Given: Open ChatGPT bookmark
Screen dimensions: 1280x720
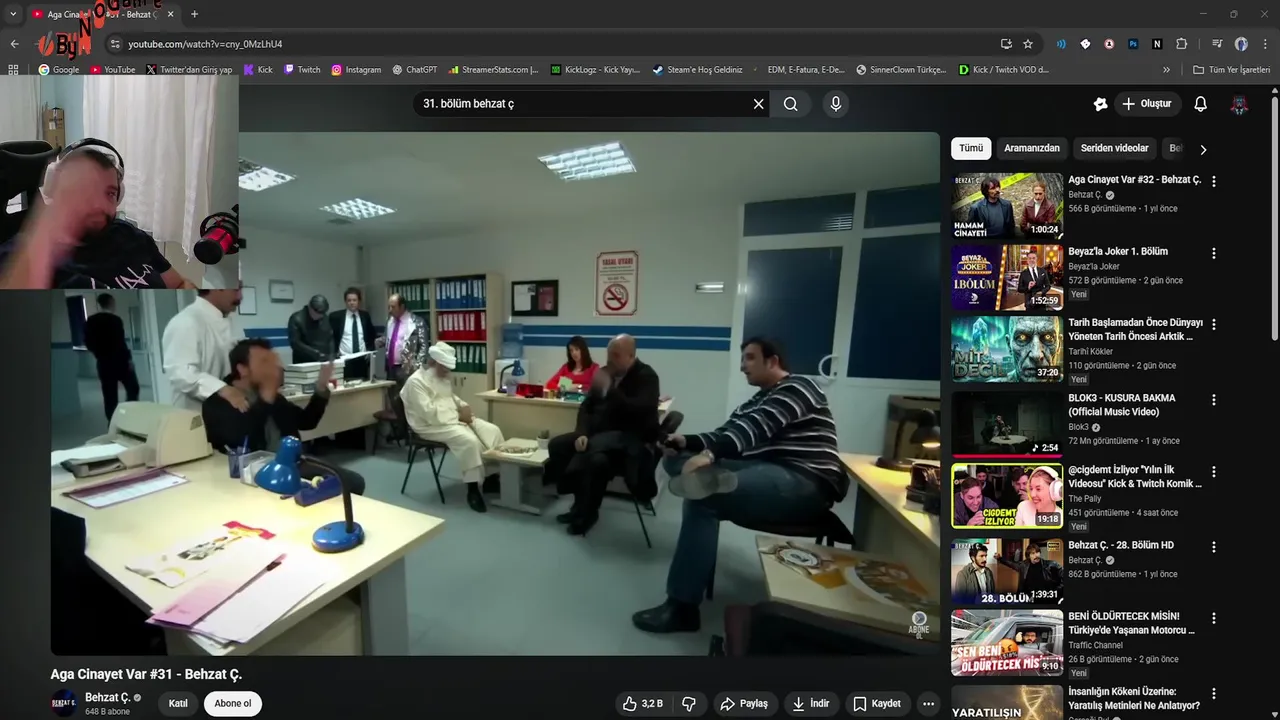Looking at the screenshot, I should 415,70.
